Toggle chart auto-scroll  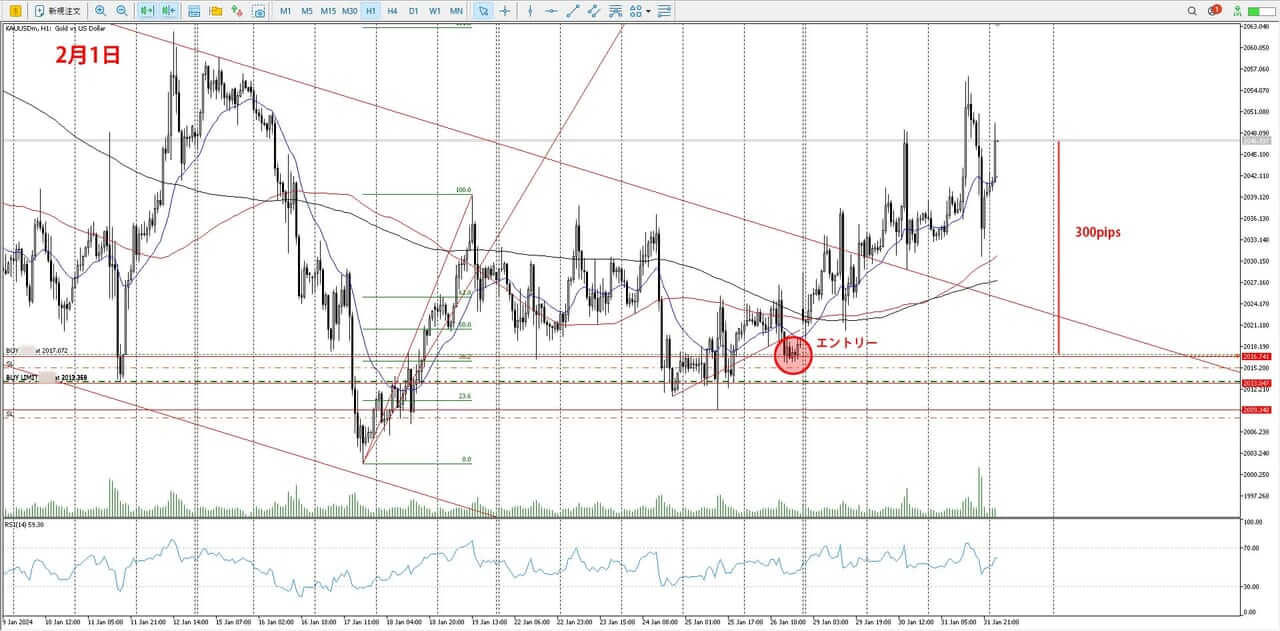tap(147, 11)
